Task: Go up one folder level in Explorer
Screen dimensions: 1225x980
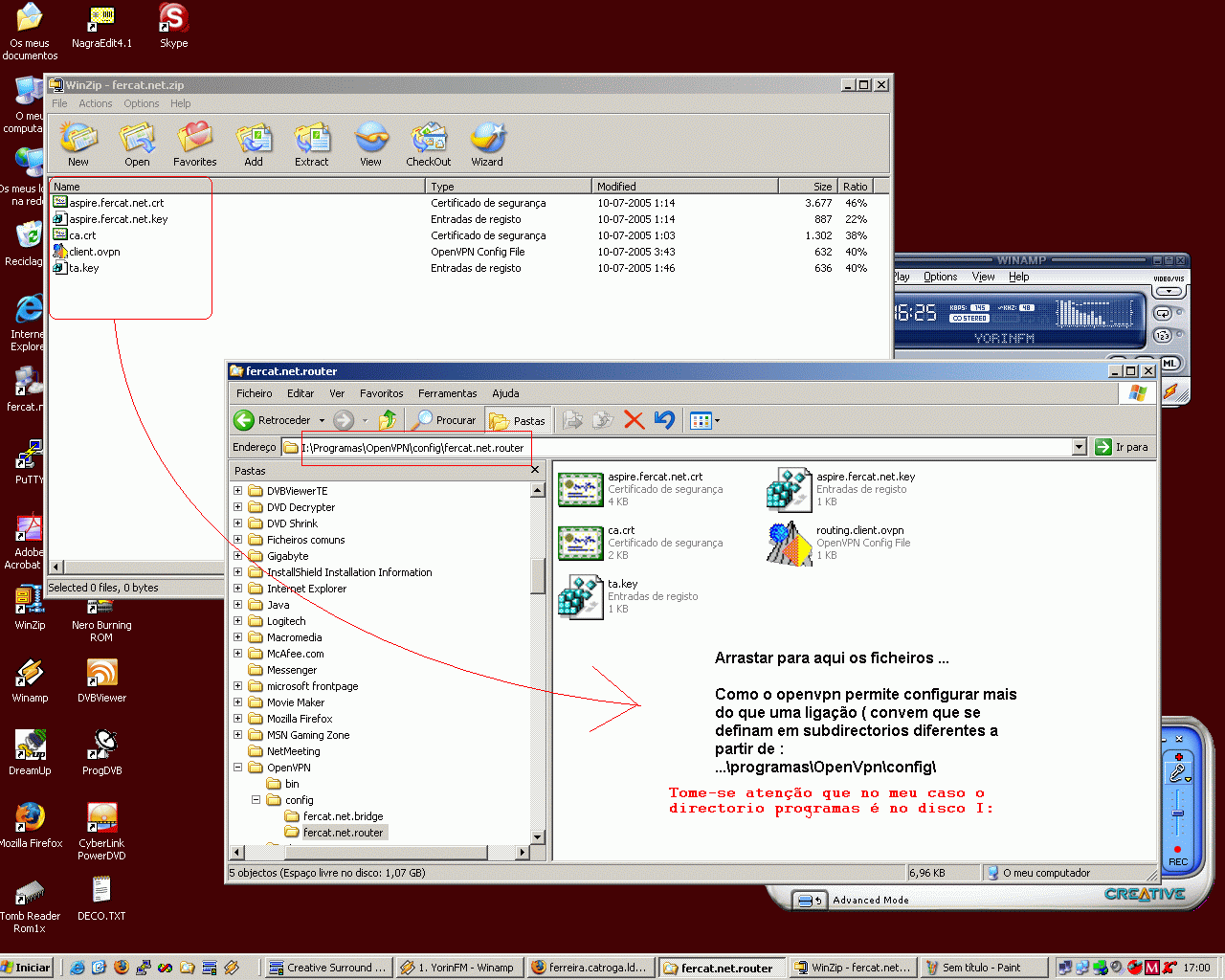Action: [388, 420]
